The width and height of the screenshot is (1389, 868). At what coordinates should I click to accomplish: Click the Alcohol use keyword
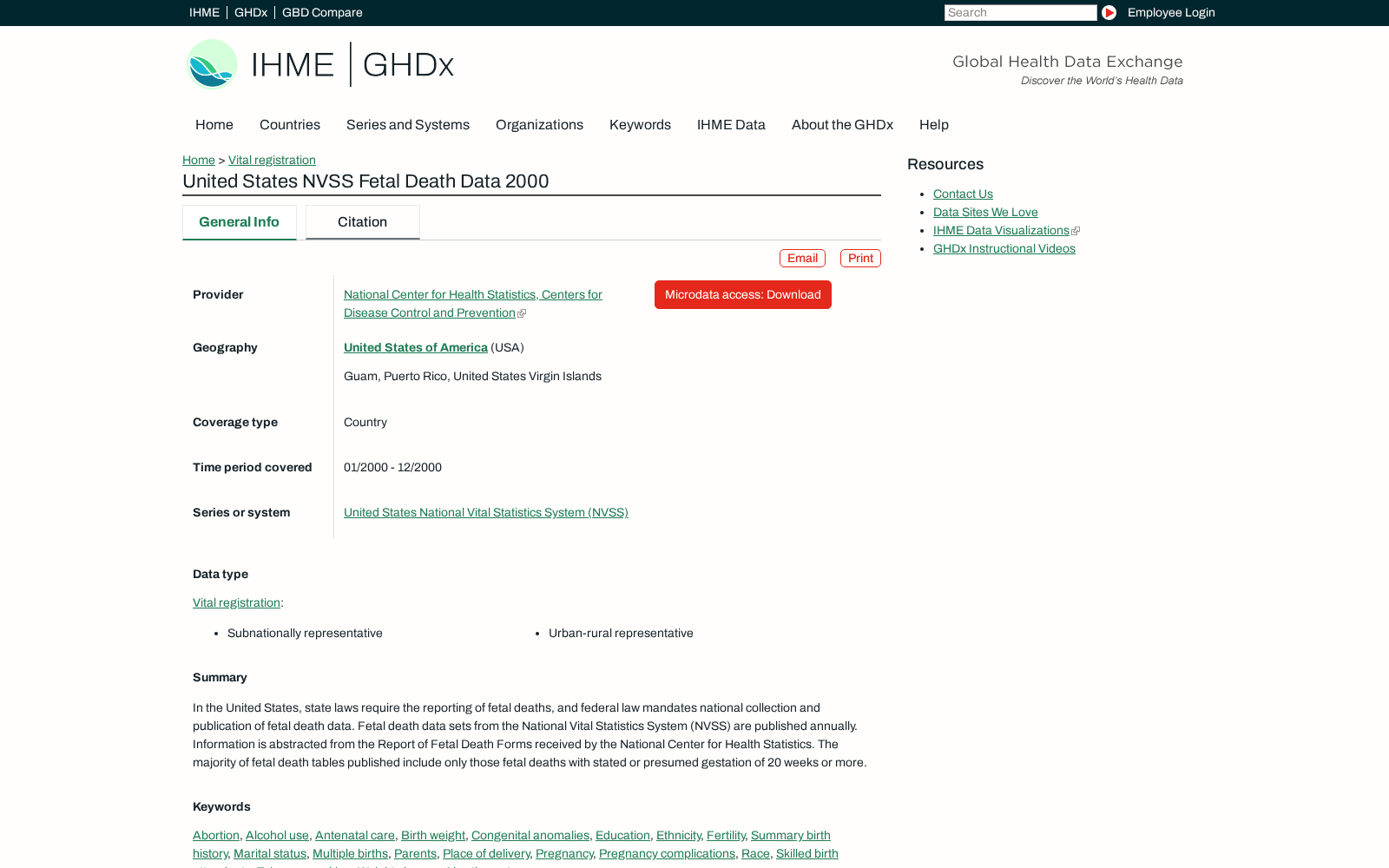[277, 835]
